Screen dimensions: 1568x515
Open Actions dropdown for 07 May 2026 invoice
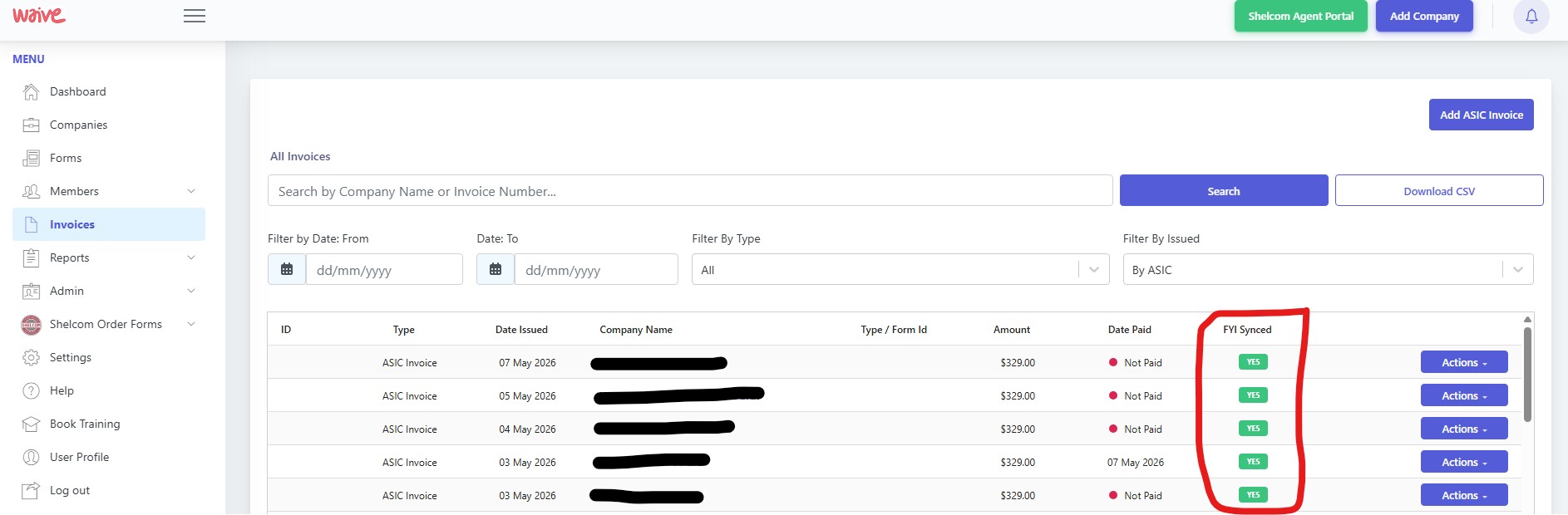point(1464,362)
